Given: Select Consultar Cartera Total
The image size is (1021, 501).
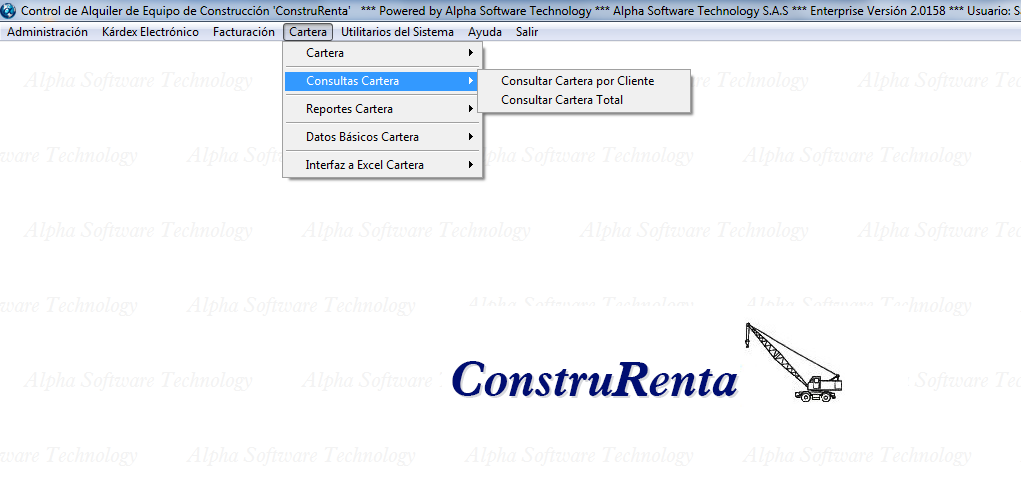Looking at the screenshot, I should coord(561,100).
